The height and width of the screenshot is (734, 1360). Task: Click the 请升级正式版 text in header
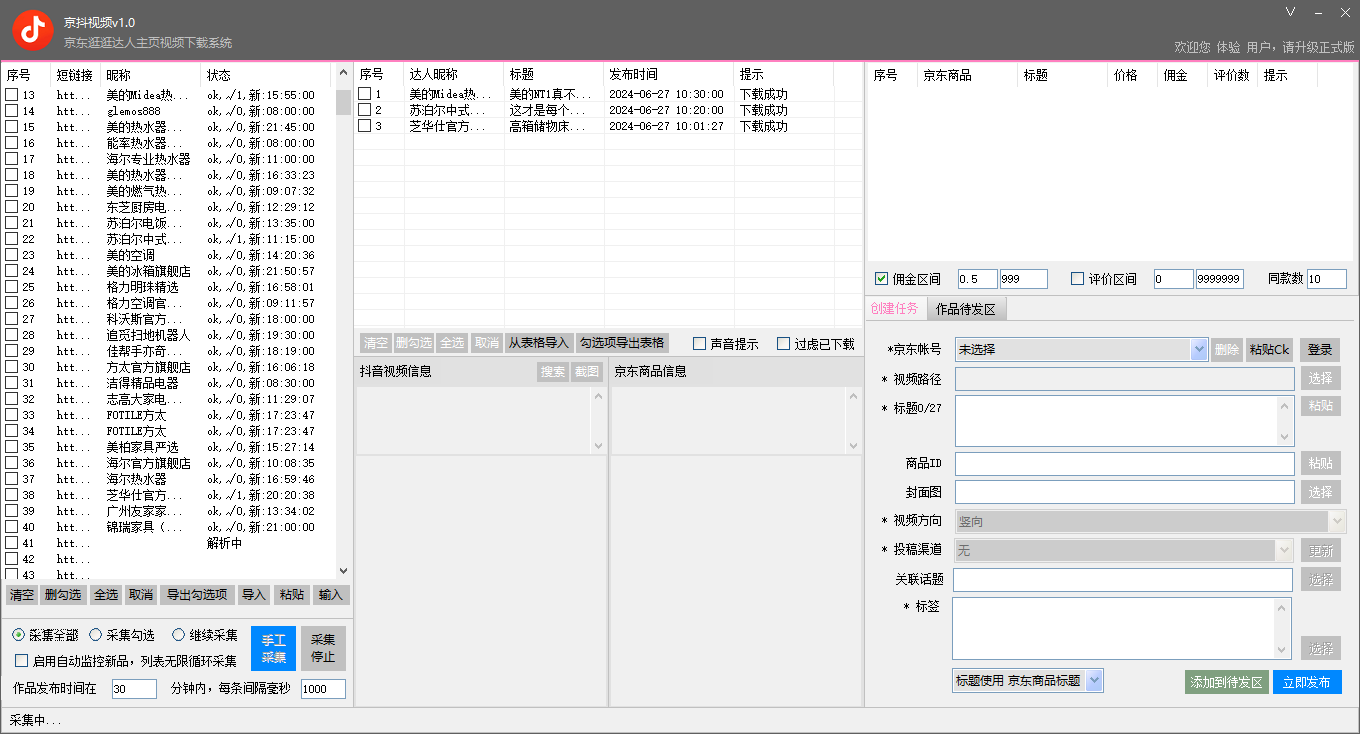(x=1318, y=47)
